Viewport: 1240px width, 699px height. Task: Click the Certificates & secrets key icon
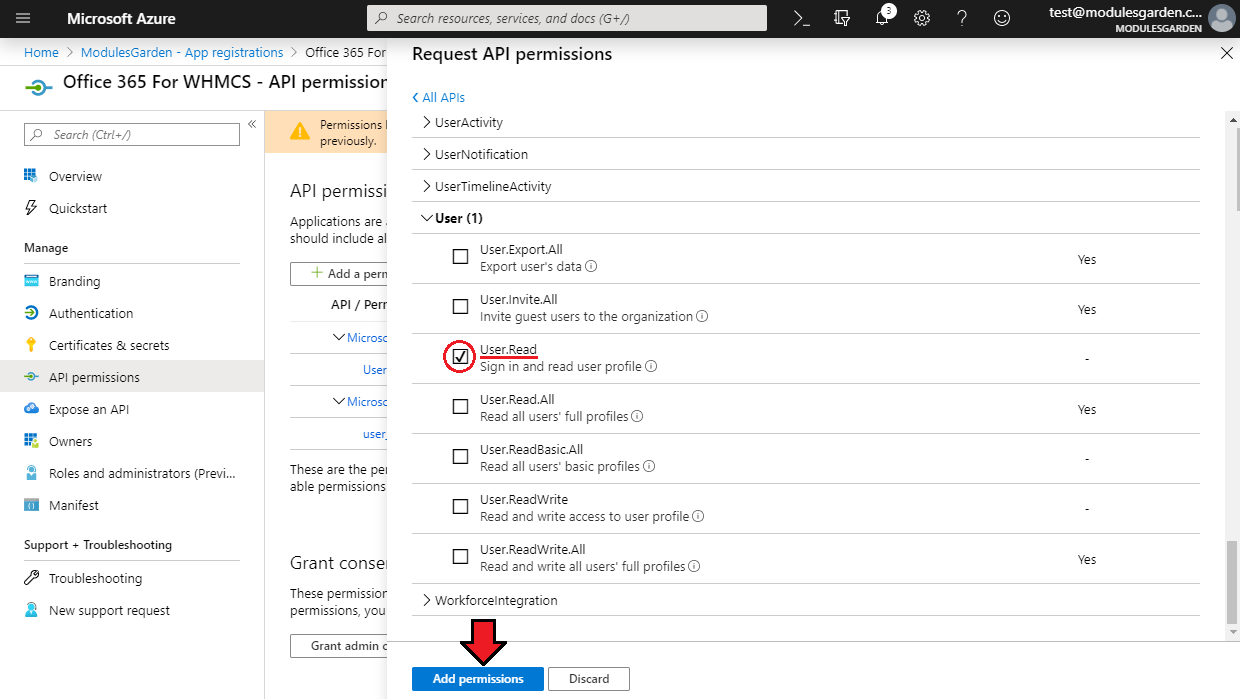tap(31, 345)
